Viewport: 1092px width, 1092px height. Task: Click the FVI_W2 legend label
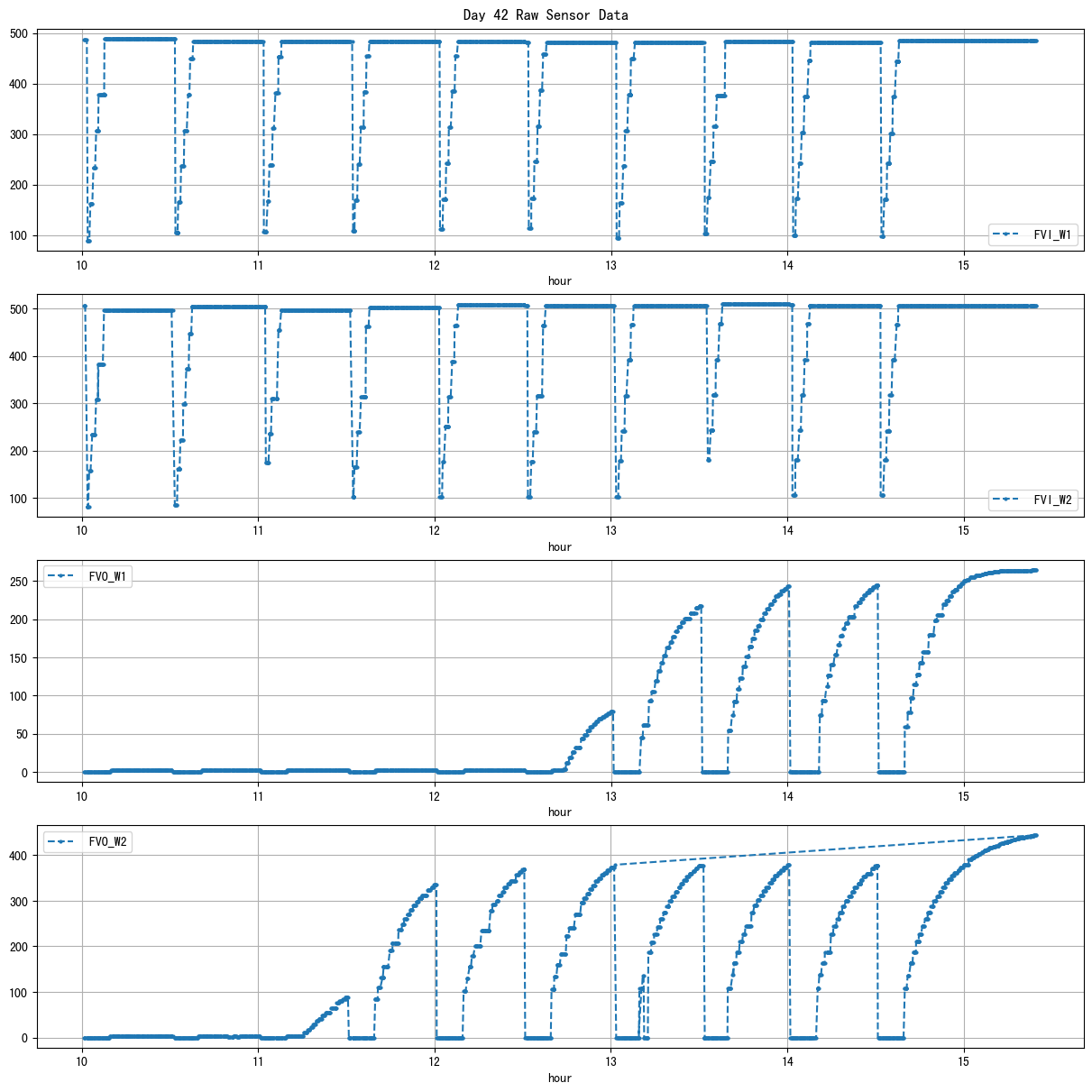[x=1052, y=500]
